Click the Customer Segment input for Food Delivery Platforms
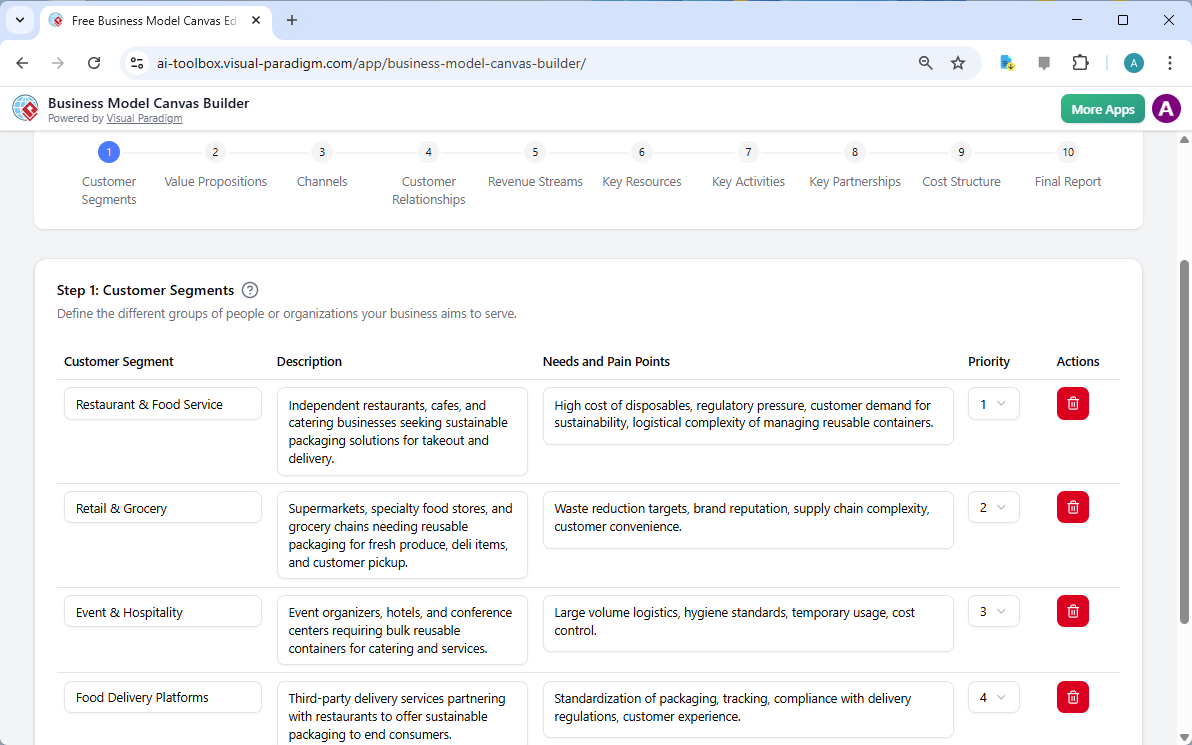The width and height of the screenshot is (1192, 745). click(x=162, y=697)
